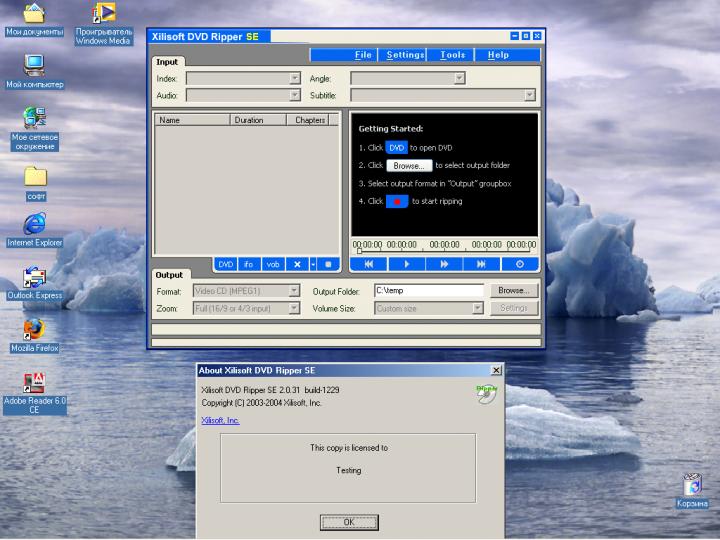
Task: Click the fast-forward preview button
Action: pos(444,264)
